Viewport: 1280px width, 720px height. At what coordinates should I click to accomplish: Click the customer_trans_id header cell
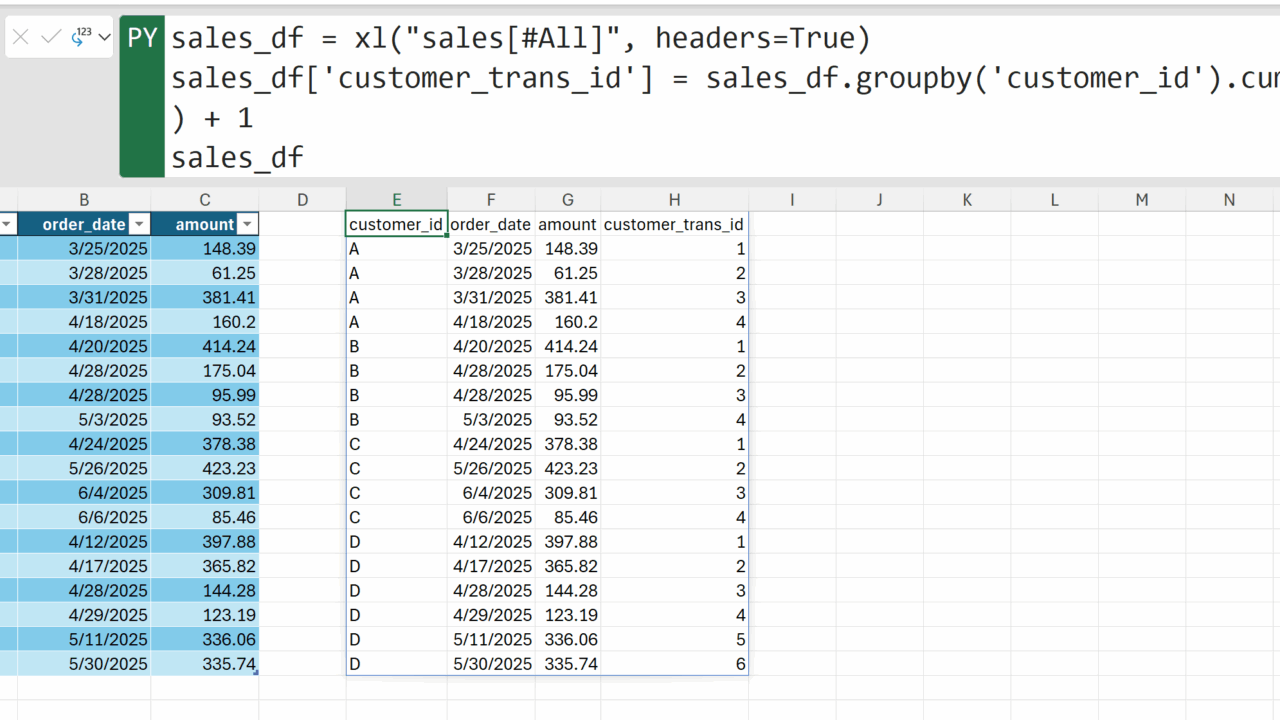pos(673,225)
